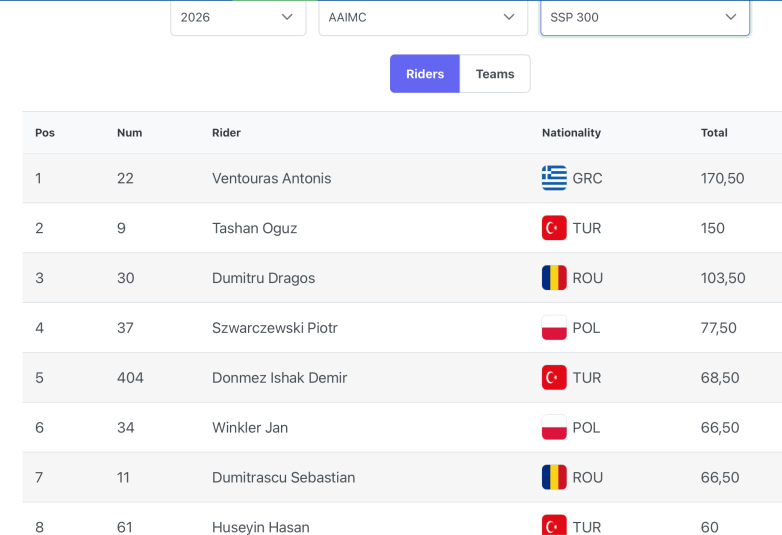
Task: Click the Pos column header
Action: click(x=45, y=133)
